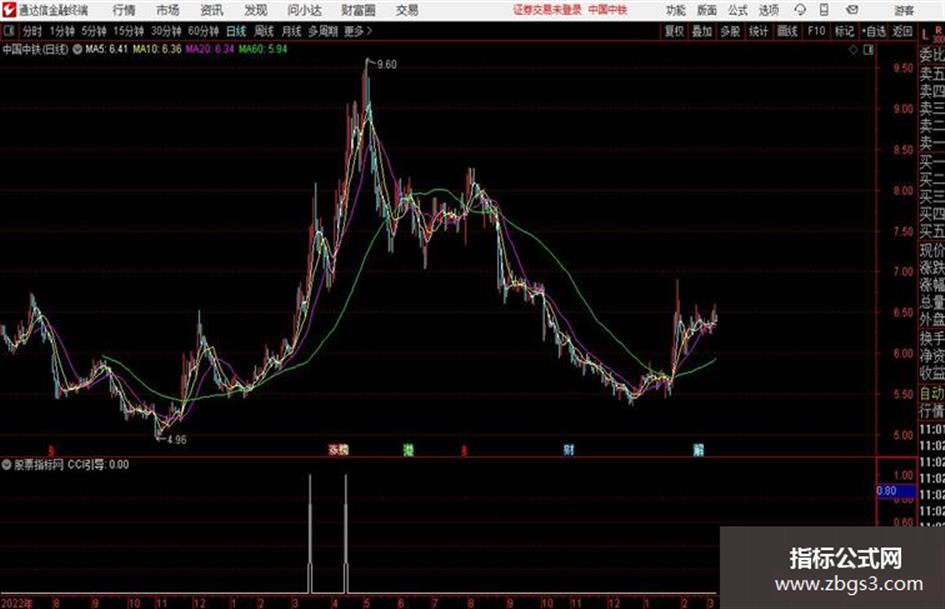The width and height of the screenshot is (945, 609).
Task: Open the 交易 menu
Action: [x=407, y=10]
